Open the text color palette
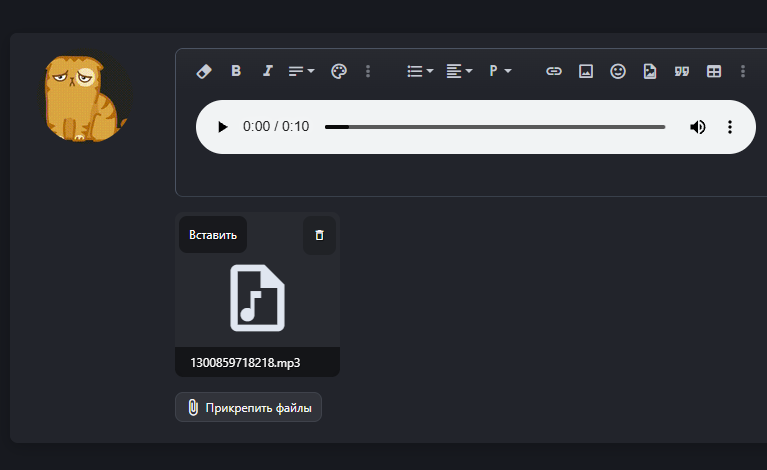This screenshot has height=470, width=767. (x=338, y=71)
